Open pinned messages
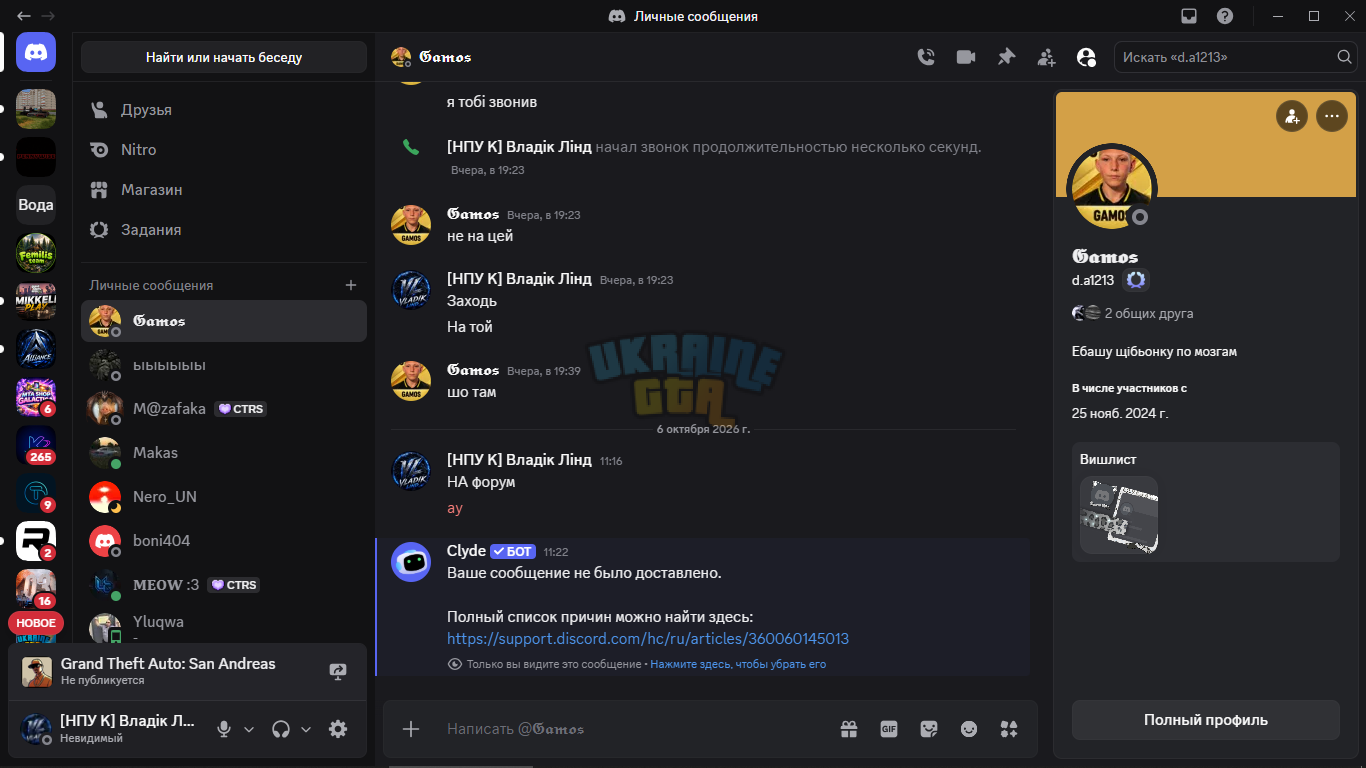 [1006, 57]
